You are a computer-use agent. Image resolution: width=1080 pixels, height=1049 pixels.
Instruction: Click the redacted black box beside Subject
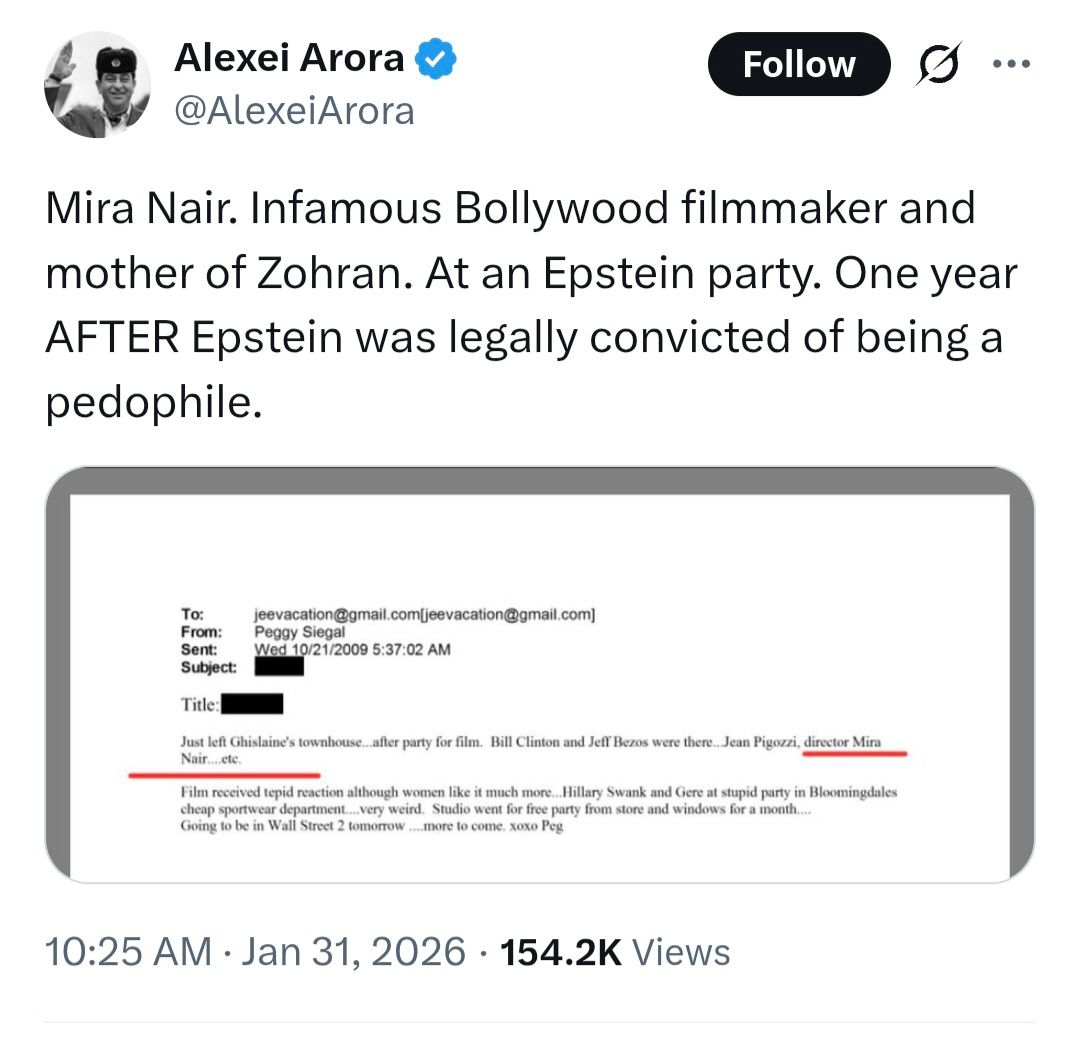pyautogui.click(x=286, y=666)
